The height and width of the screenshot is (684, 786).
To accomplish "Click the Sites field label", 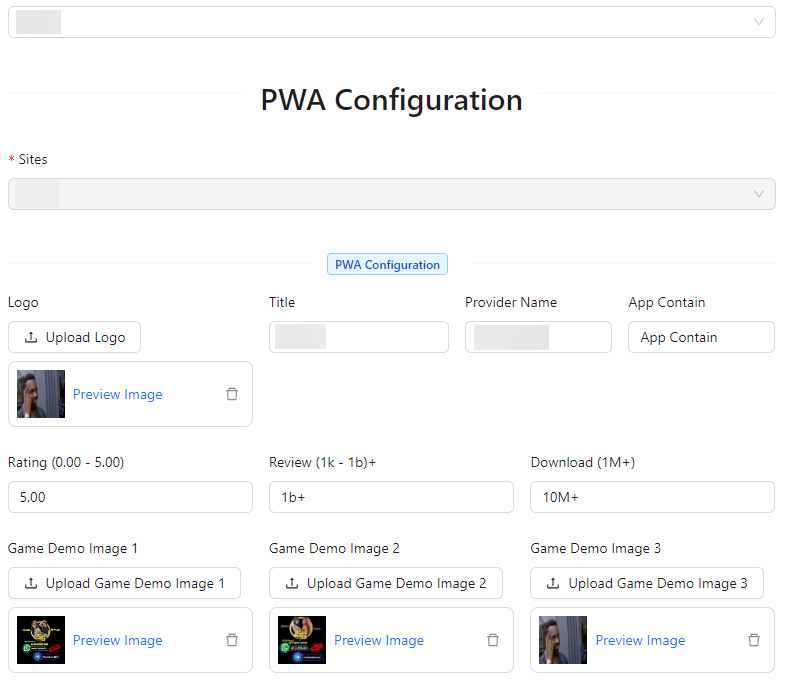I will click(x=33, y=159).
